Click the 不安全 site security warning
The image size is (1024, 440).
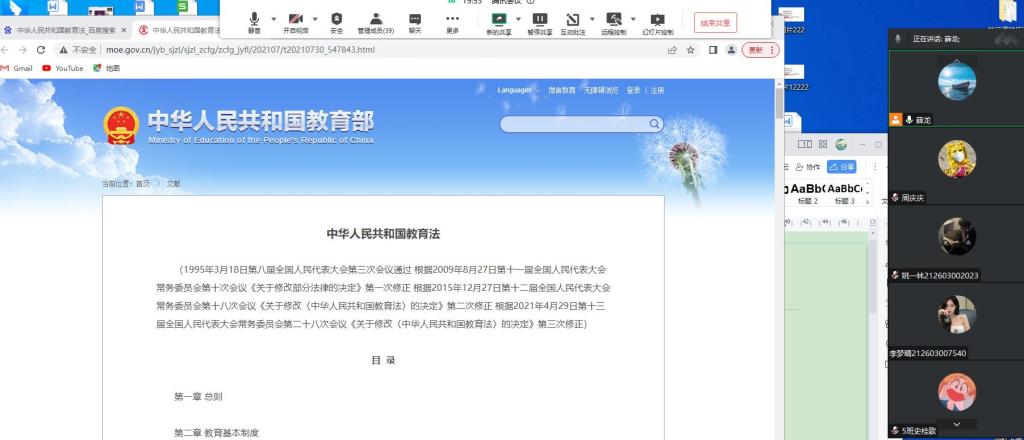pos(78,50)
